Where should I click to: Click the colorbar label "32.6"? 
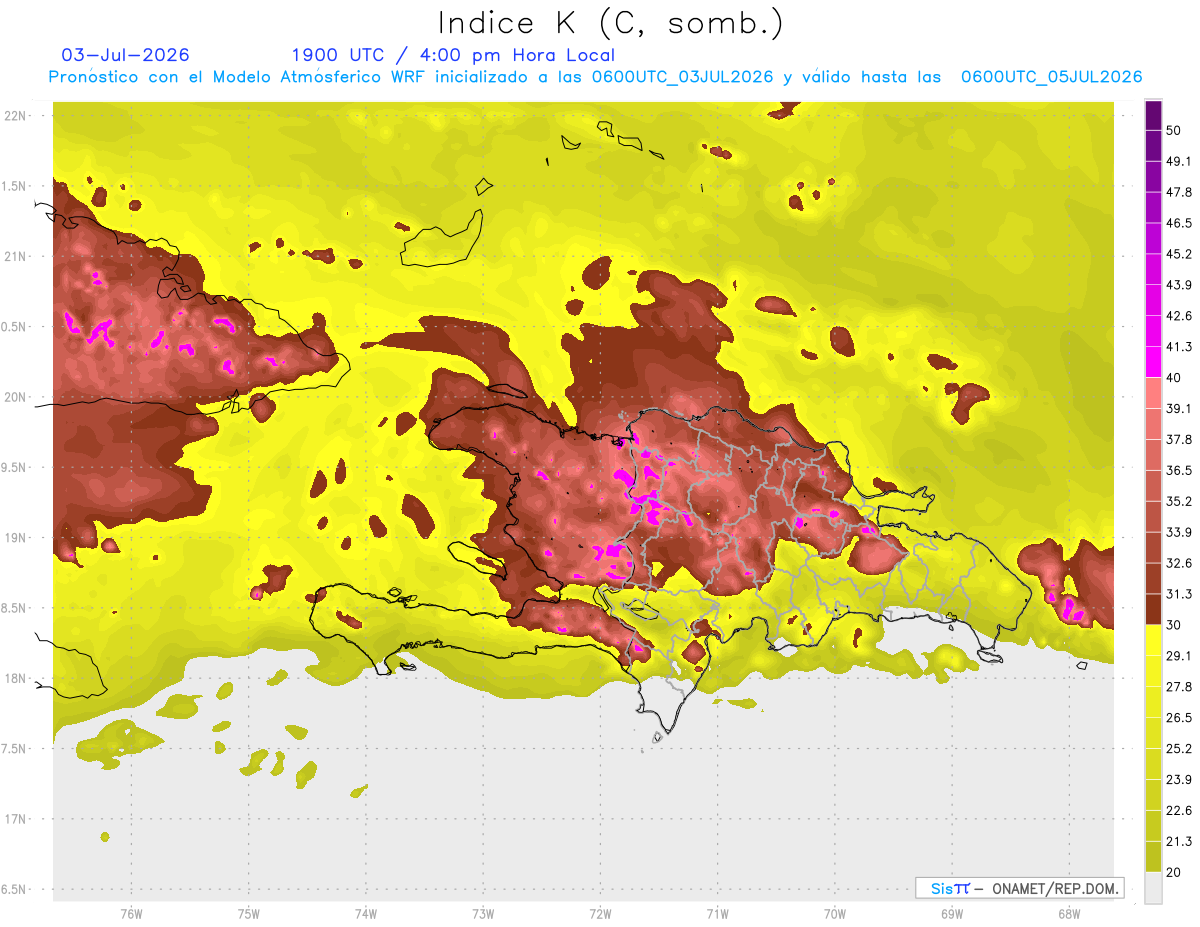1178,563
